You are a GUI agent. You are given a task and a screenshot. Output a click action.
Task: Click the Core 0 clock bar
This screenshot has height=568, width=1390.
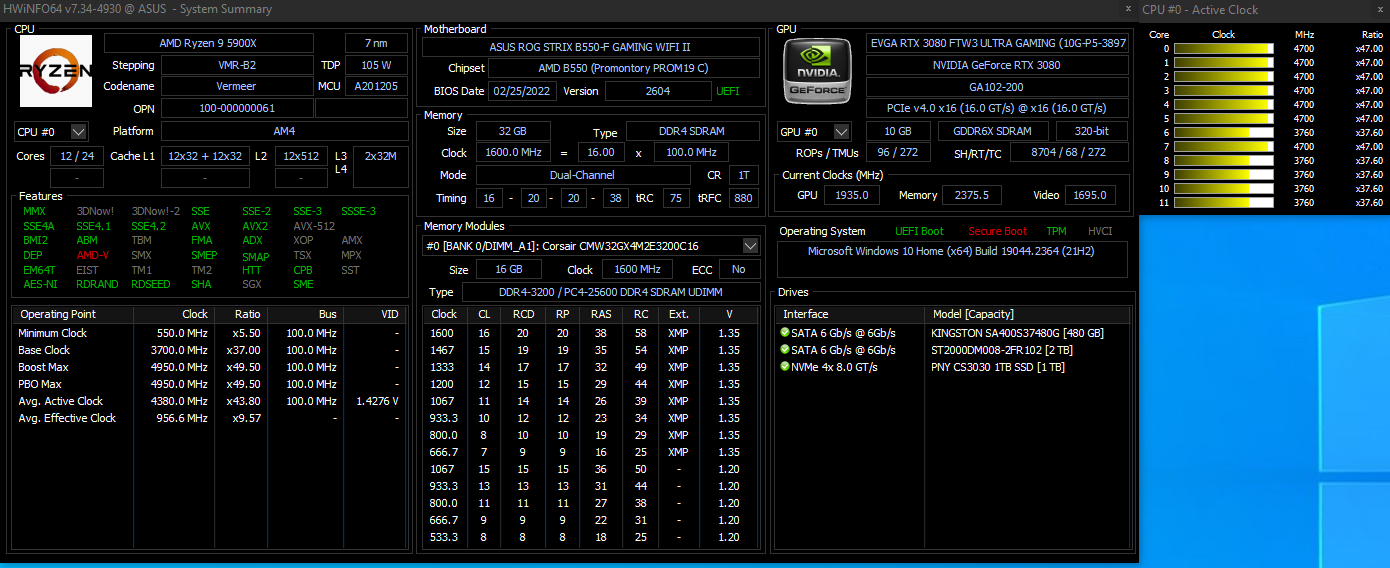coord(1224,48)
